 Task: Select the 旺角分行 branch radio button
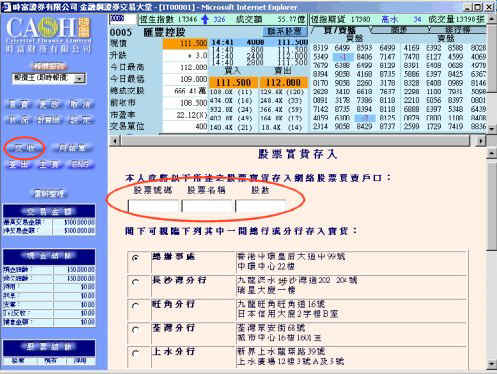click(x=135, y=306)
